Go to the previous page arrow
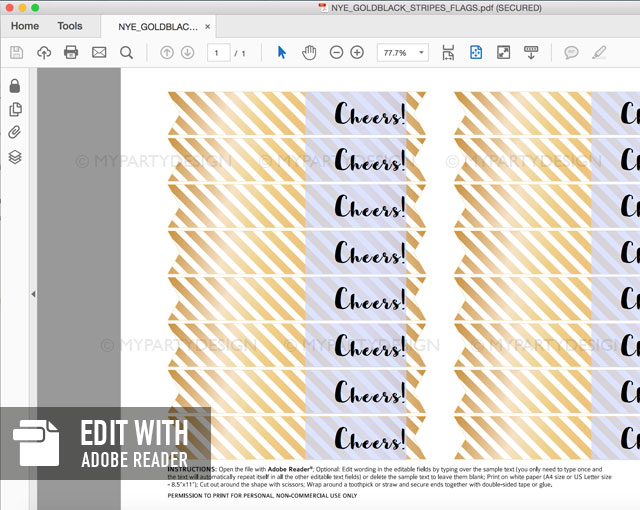This screenshot has width=640, height=510. tap(167, 52)
